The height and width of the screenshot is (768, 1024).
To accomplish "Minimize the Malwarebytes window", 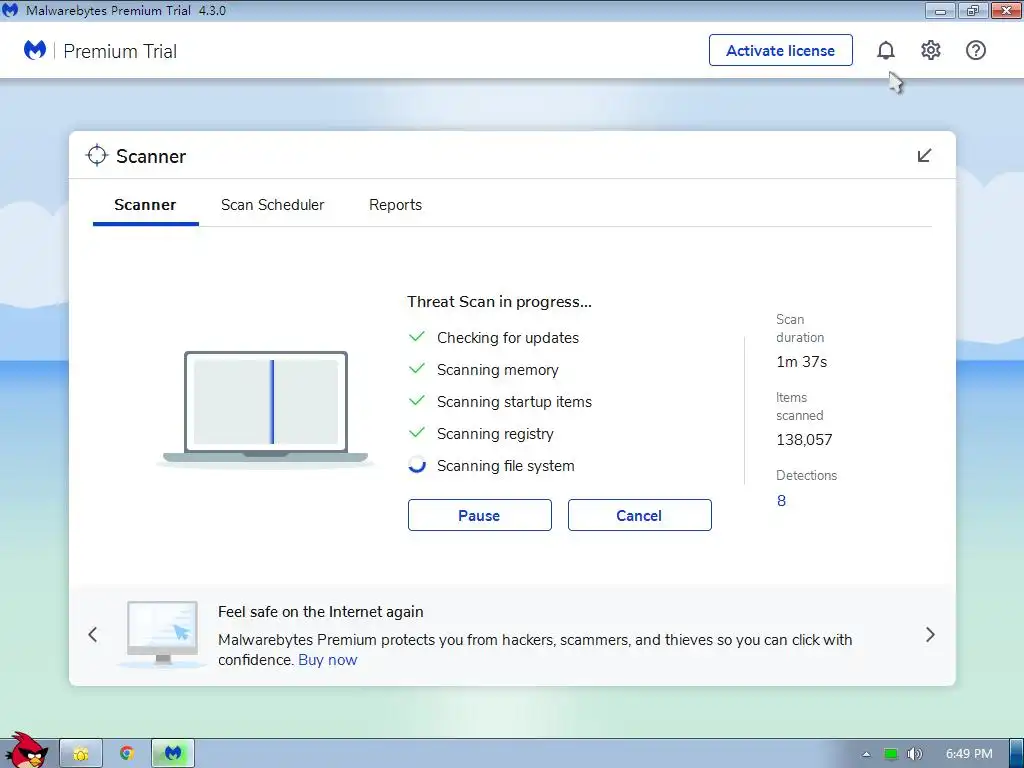I will click(x=940, y=10).
